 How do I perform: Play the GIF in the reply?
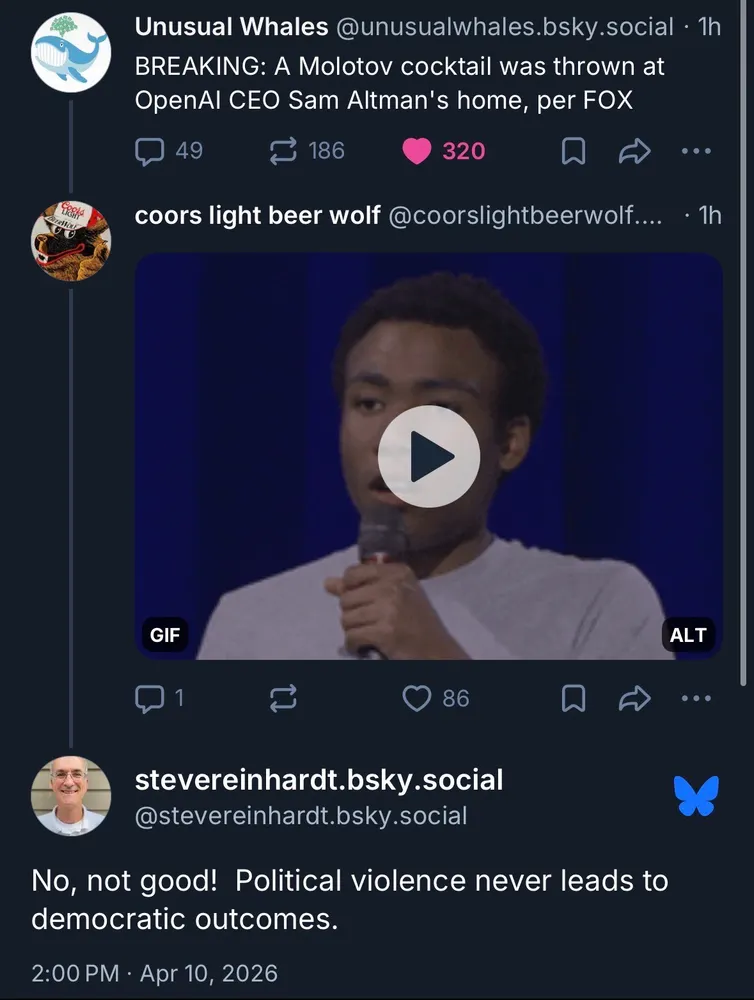tap(429, 456)
